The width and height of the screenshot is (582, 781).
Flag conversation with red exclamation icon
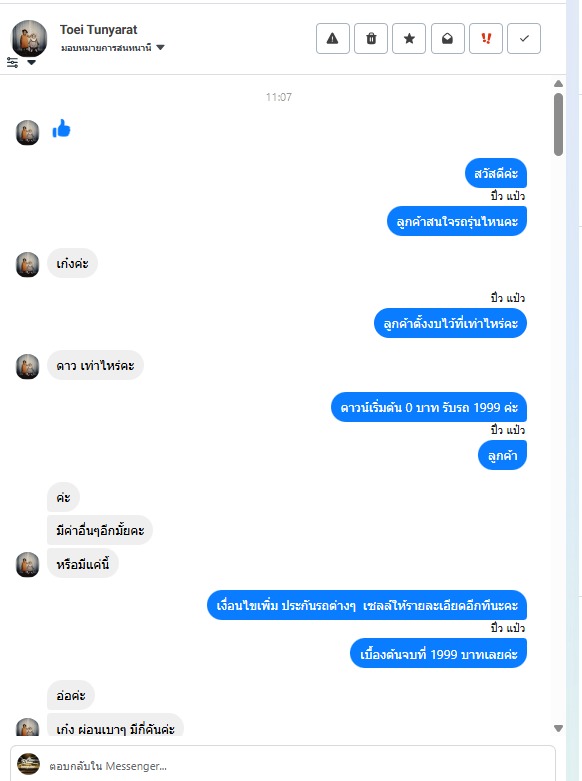pyautogui.click(x=486, y=38)
